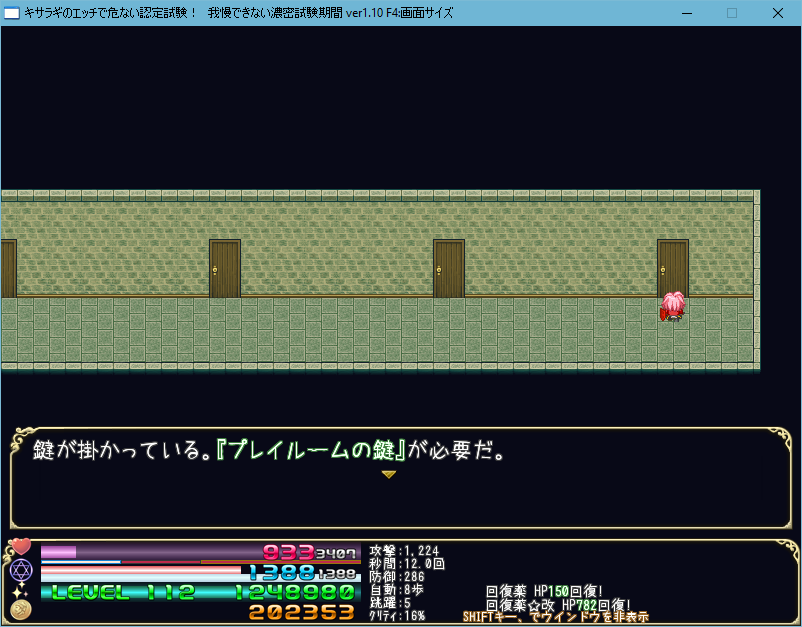Advance dialogue via the gold down arrow
This screenshot has width=802, height=627.
[x=389, y=475]
